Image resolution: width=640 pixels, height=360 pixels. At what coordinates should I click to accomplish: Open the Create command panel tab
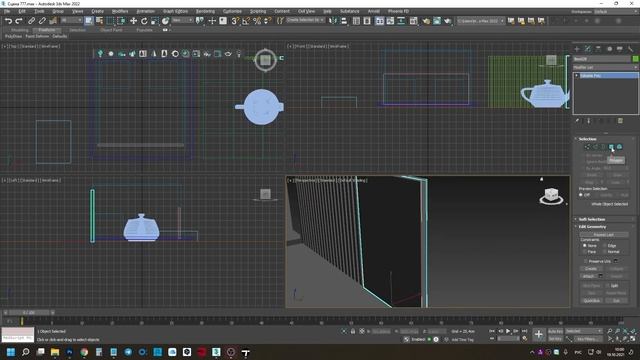(577, 49)
